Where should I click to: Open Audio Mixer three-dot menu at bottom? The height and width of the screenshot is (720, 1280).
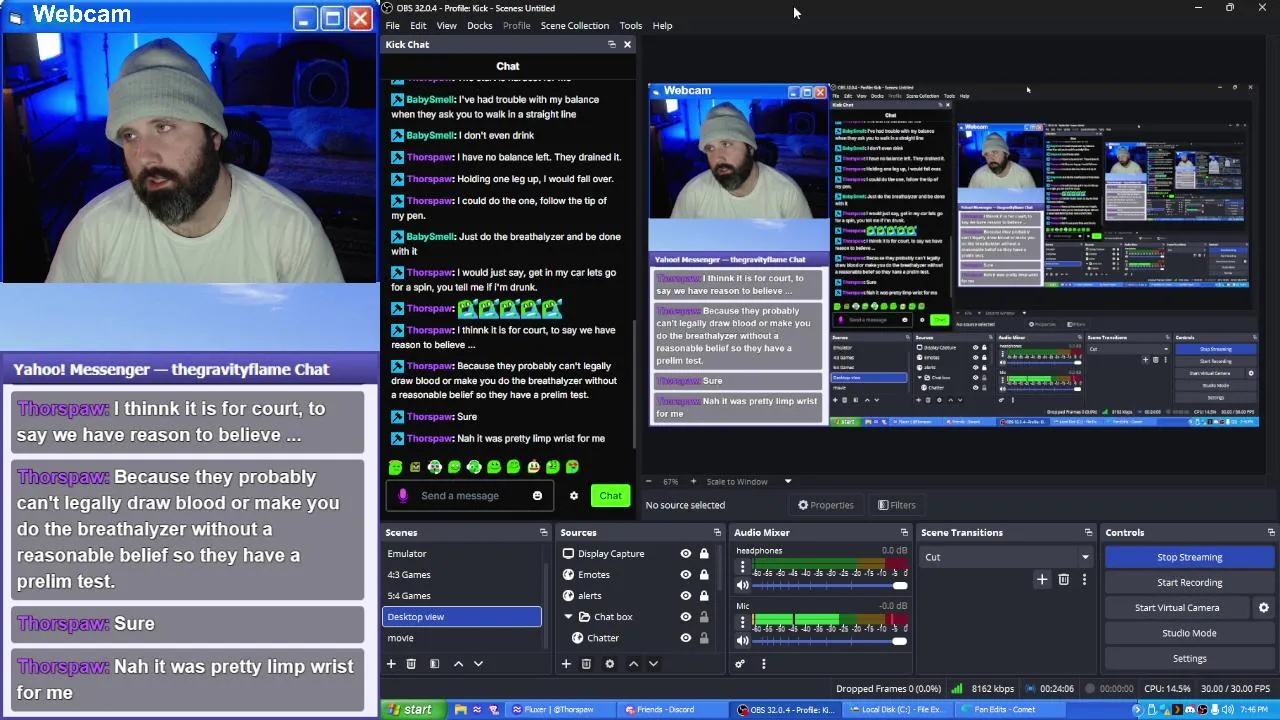coord(763,664)
